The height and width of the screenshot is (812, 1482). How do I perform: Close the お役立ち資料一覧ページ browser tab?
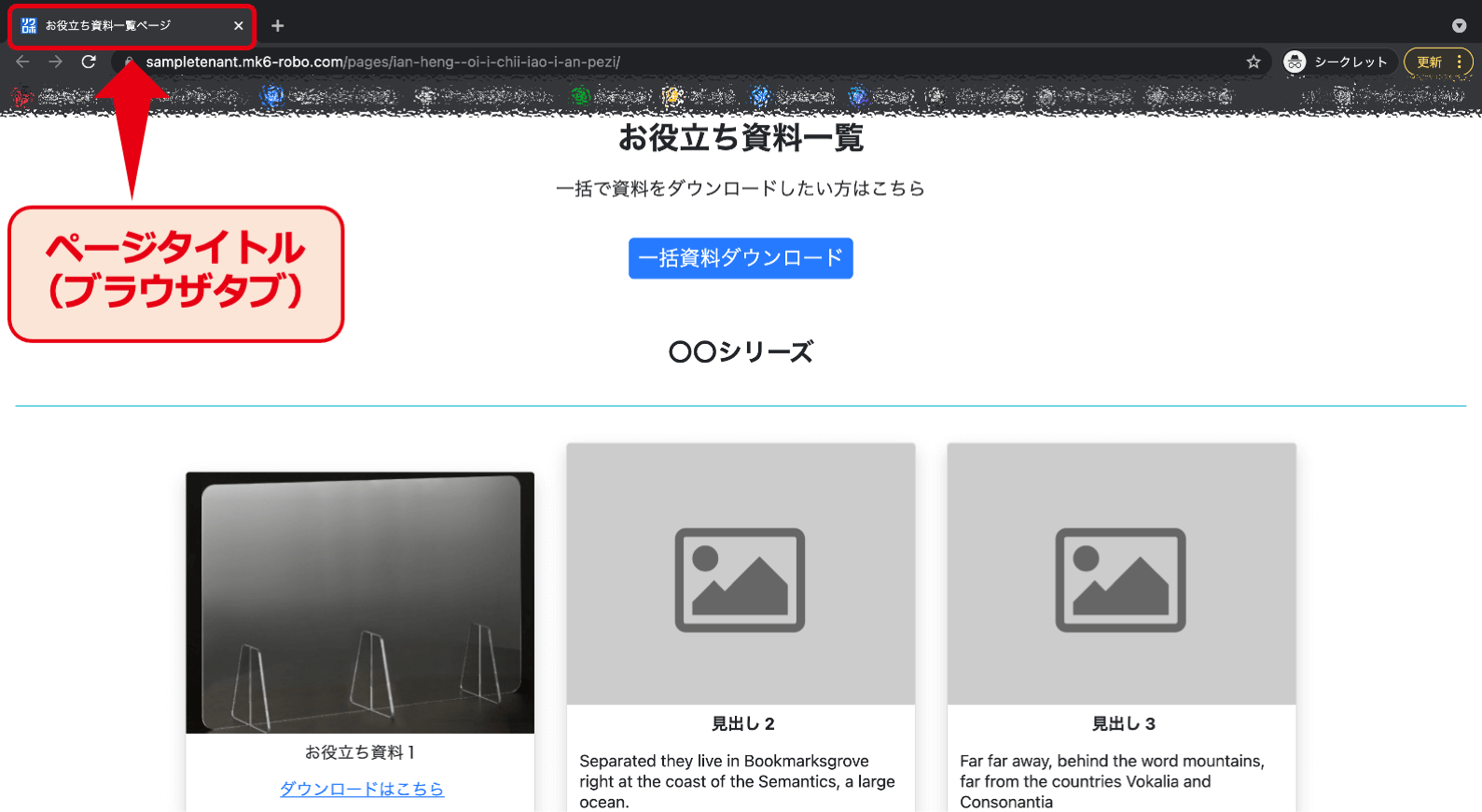pos(239,26)
